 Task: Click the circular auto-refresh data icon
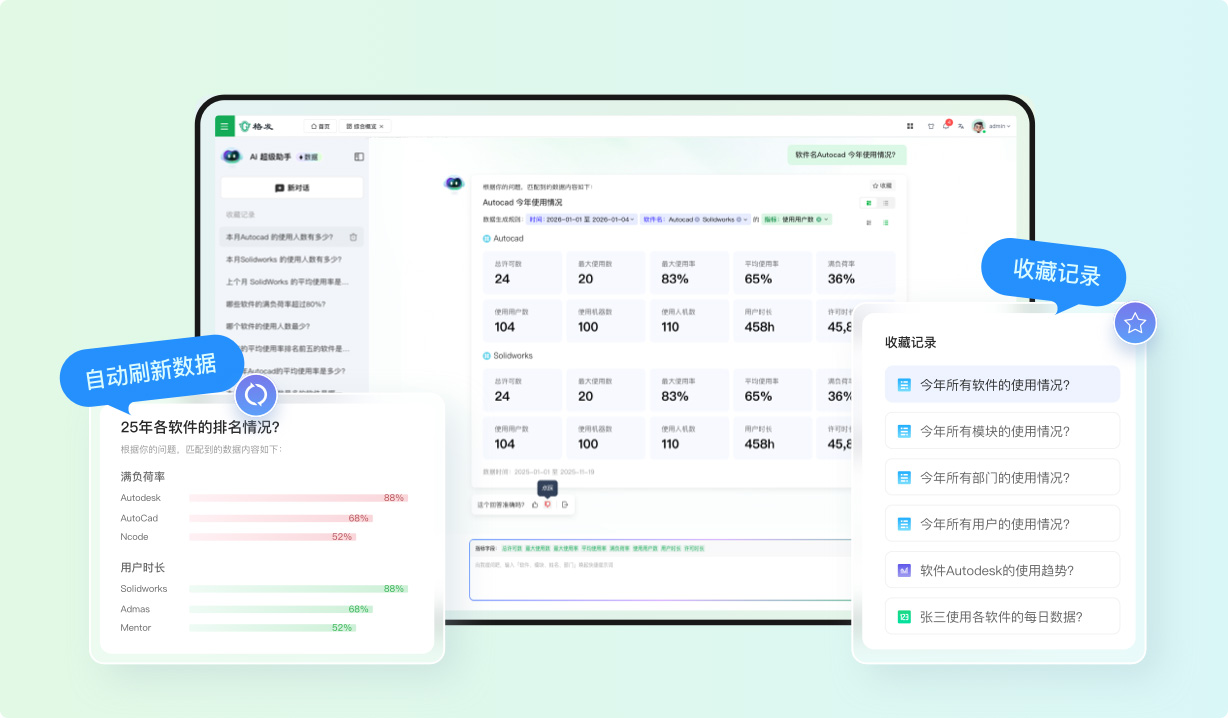[x=256, y=395]
